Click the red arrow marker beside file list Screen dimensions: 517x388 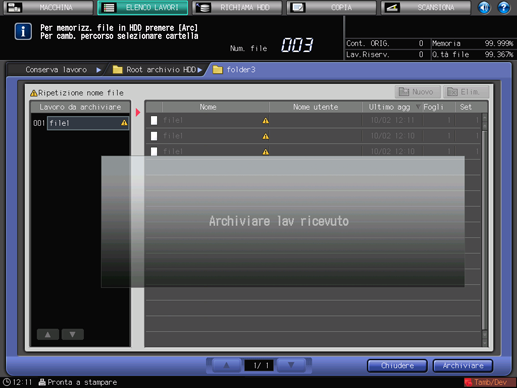click(138, 113)
